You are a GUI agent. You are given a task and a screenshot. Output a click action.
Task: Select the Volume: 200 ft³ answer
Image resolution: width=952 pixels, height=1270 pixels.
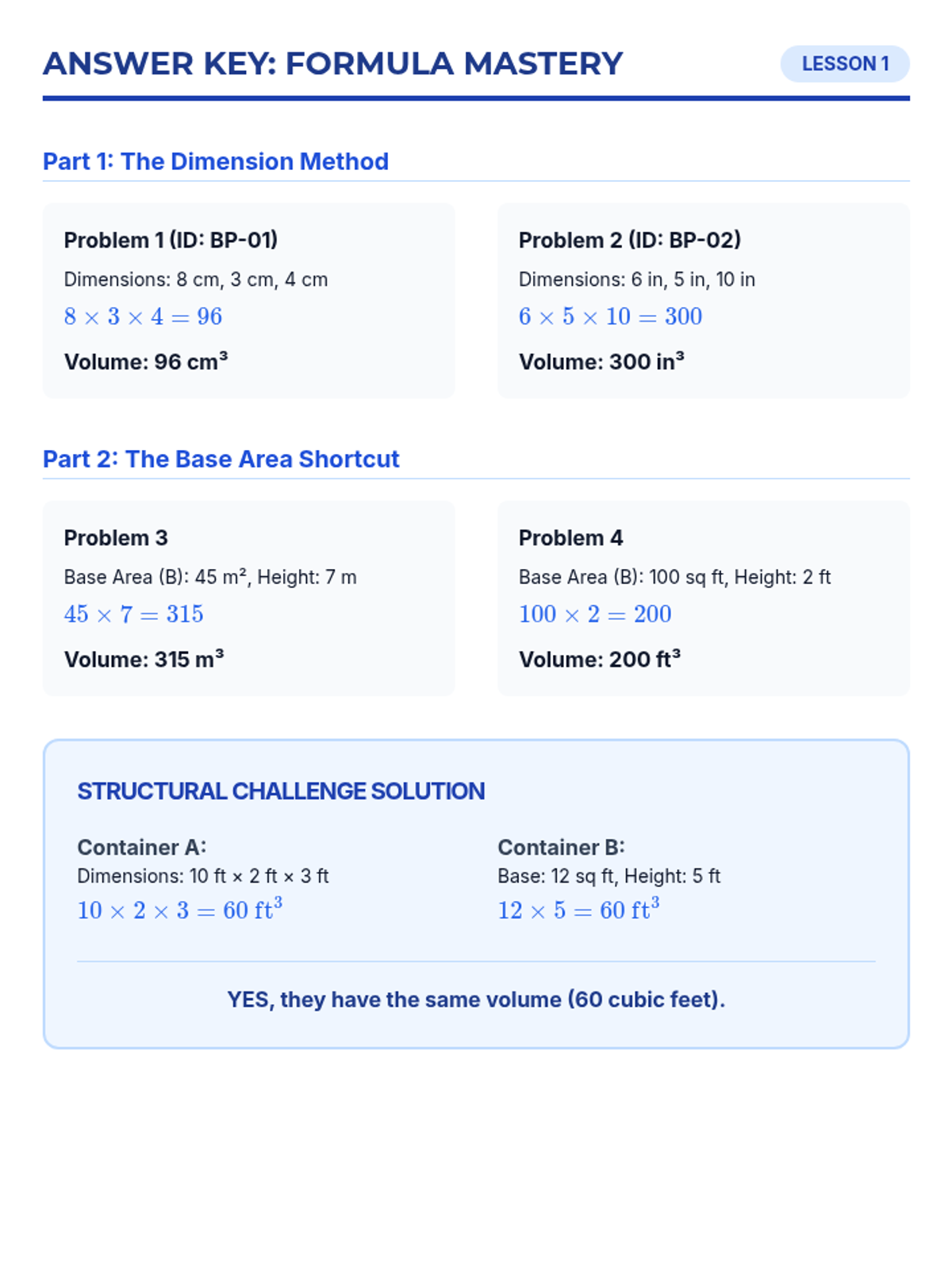click(x=600, y=659)
